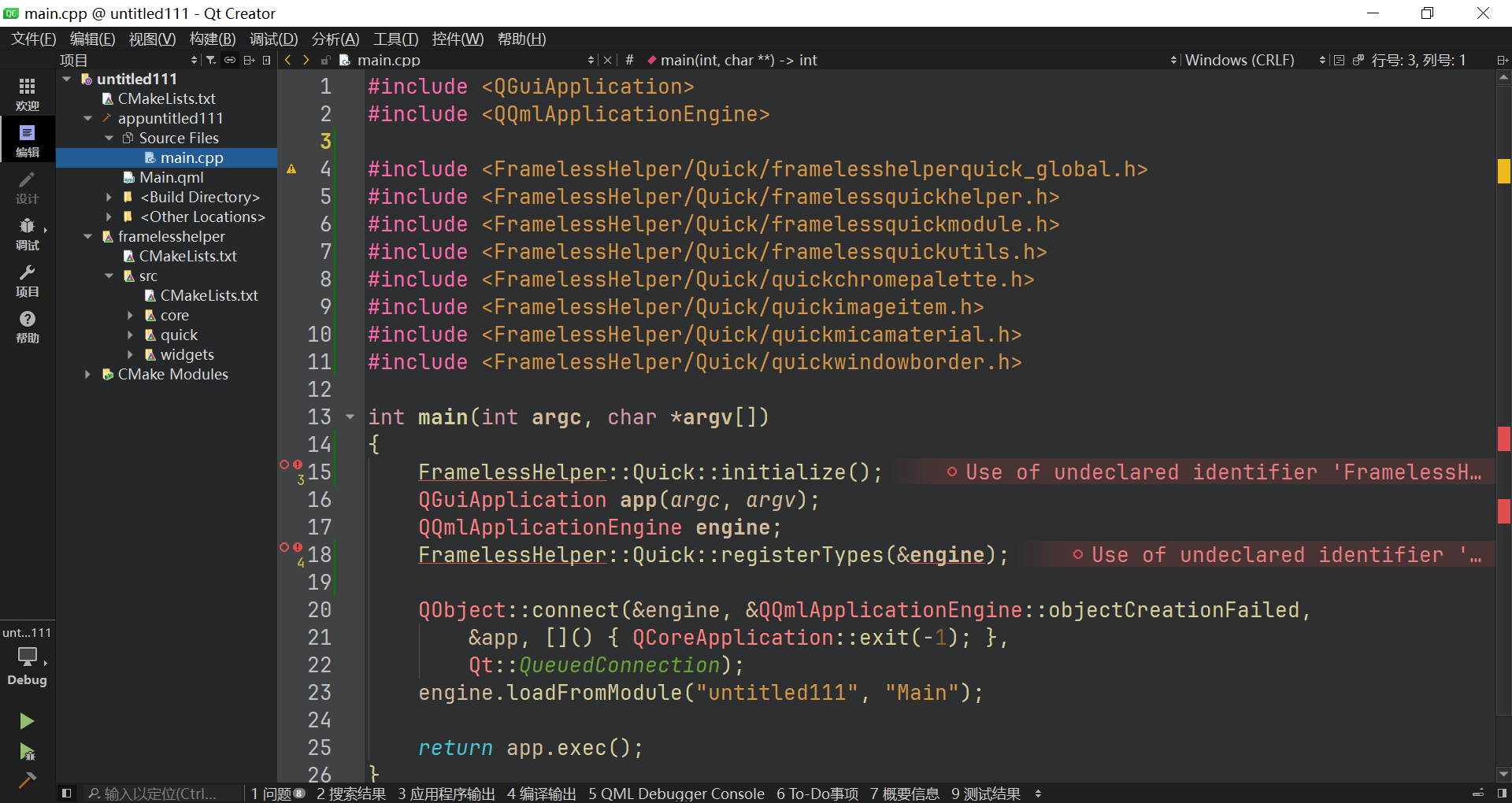The width and height of the screenshot is (1512, 803).
Task: Toggle the left sidebar visibility
Action: tap(66, 794)
